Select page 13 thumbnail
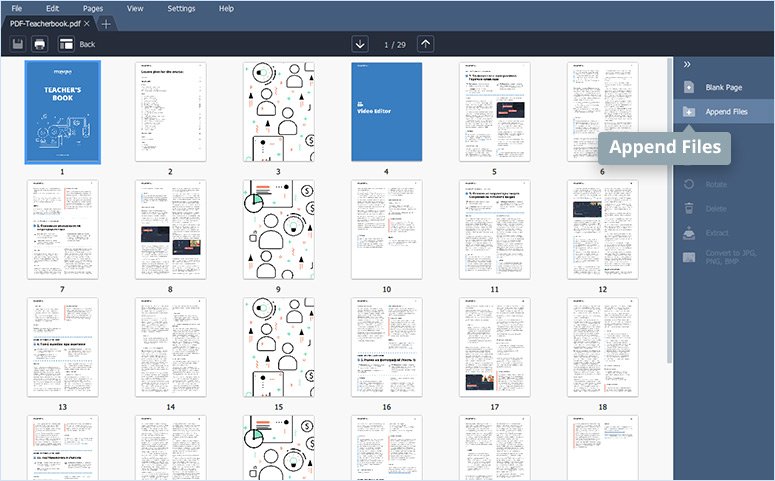 tap(63, 347)
